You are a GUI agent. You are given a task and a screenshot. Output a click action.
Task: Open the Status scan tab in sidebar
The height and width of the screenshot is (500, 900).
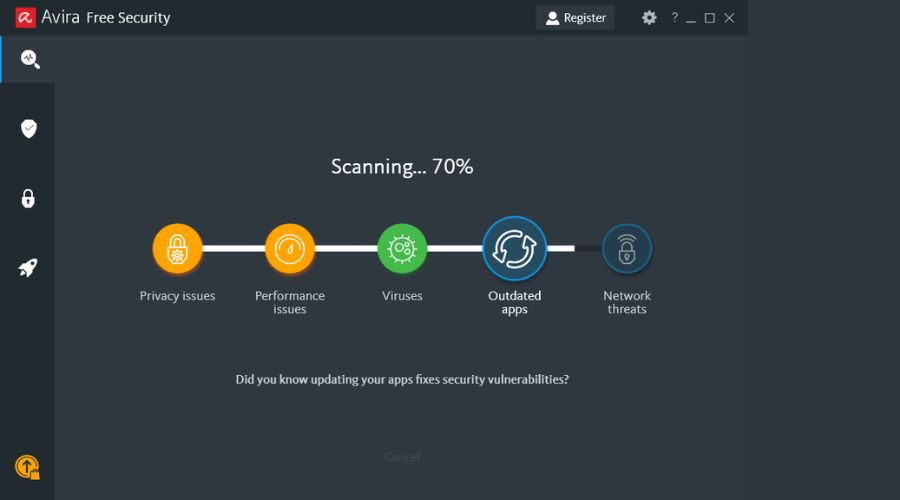pyautogui.click(x=29, y=59)
